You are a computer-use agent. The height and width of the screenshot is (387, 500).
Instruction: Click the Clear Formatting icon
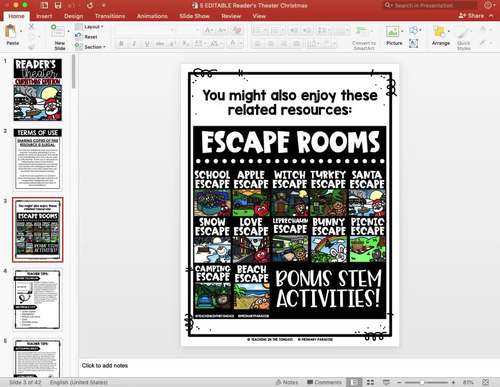coord(237,30)
